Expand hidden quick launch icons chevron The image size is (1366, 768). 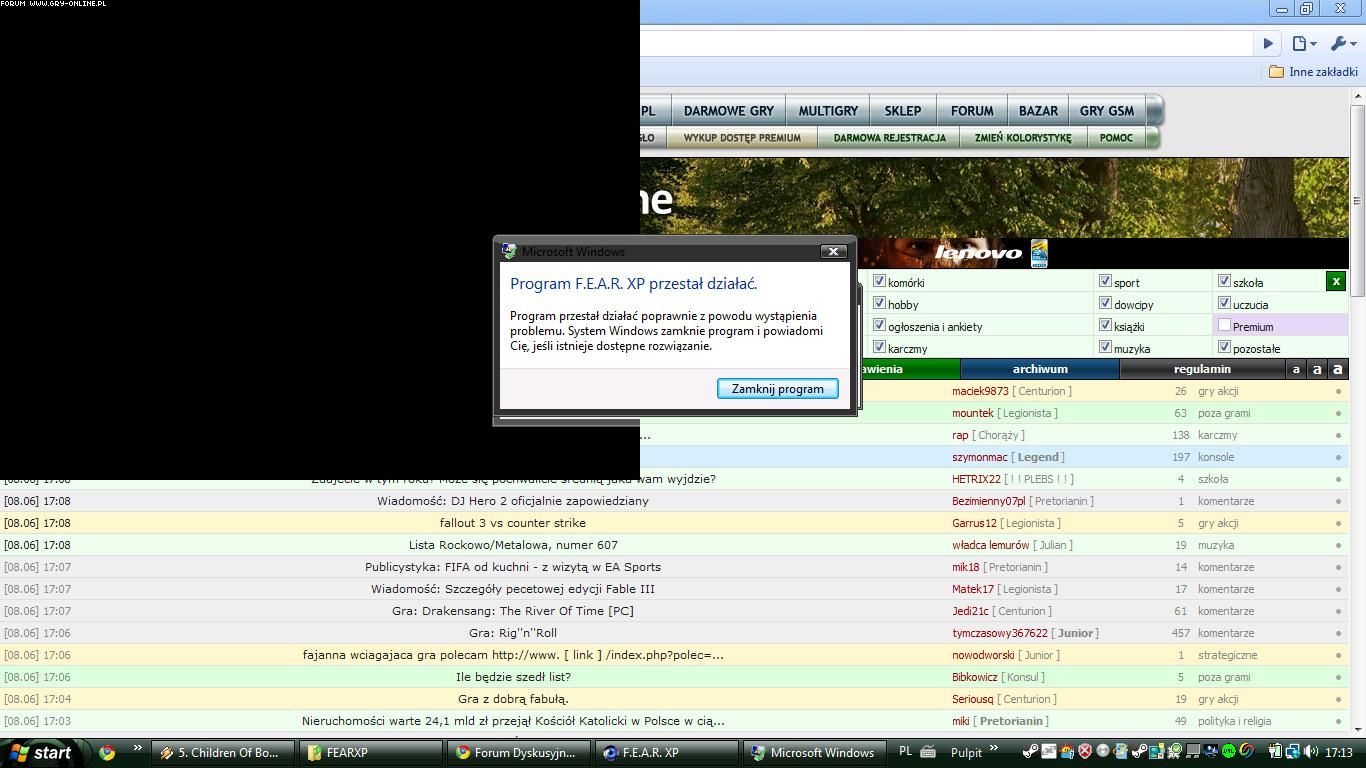(x=138, y=748)
